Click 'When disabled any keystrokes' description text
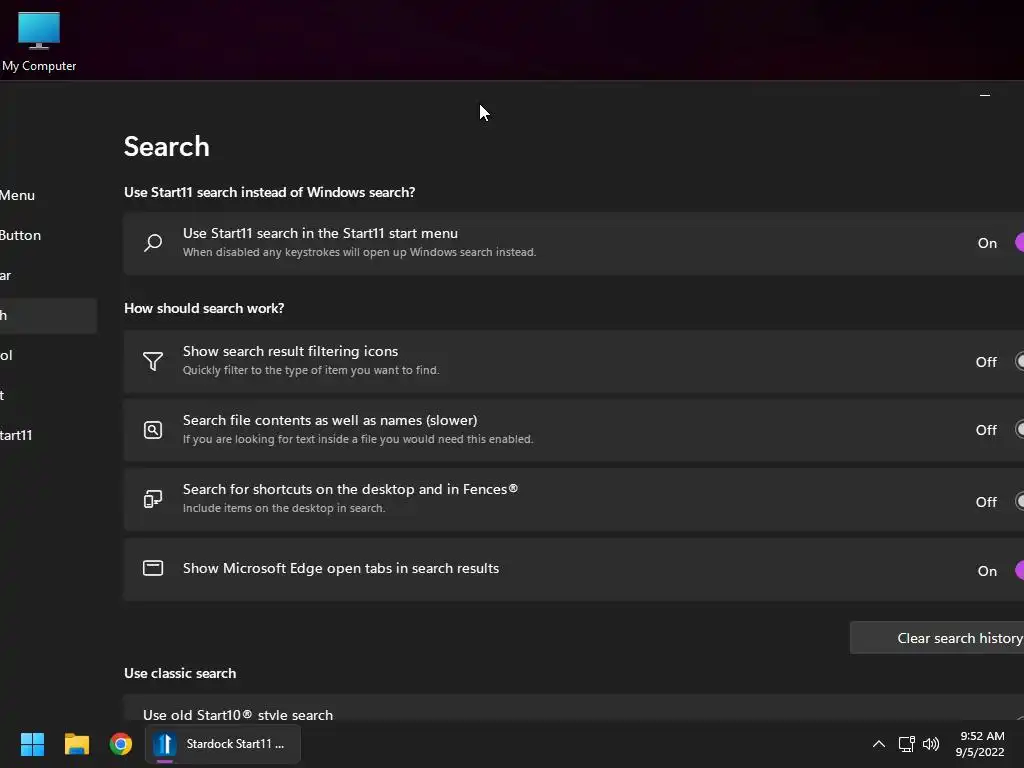Screen dimensions: 1024x768 (359, 252)
